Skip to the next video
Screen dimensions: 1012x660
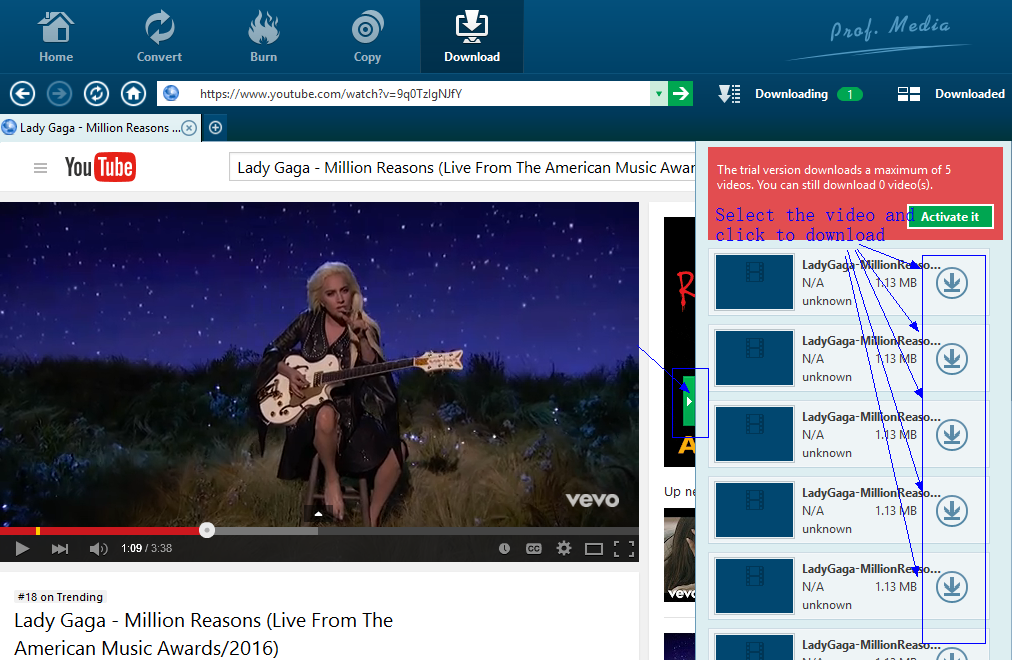[x=59, y=548]
